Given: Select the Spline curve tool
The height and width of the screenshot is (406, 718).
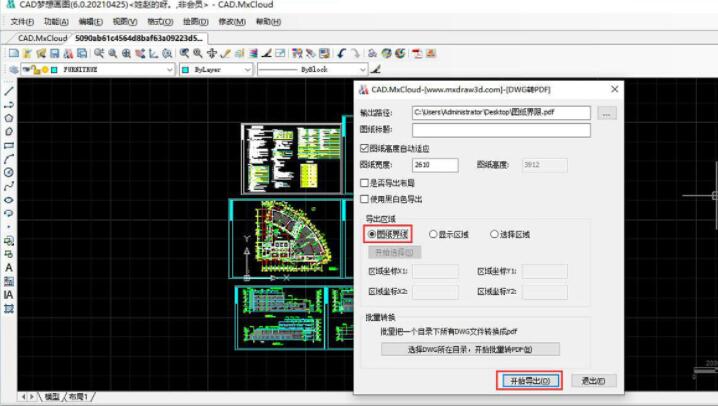Looking at the screenshot, I should pos(9,186).
